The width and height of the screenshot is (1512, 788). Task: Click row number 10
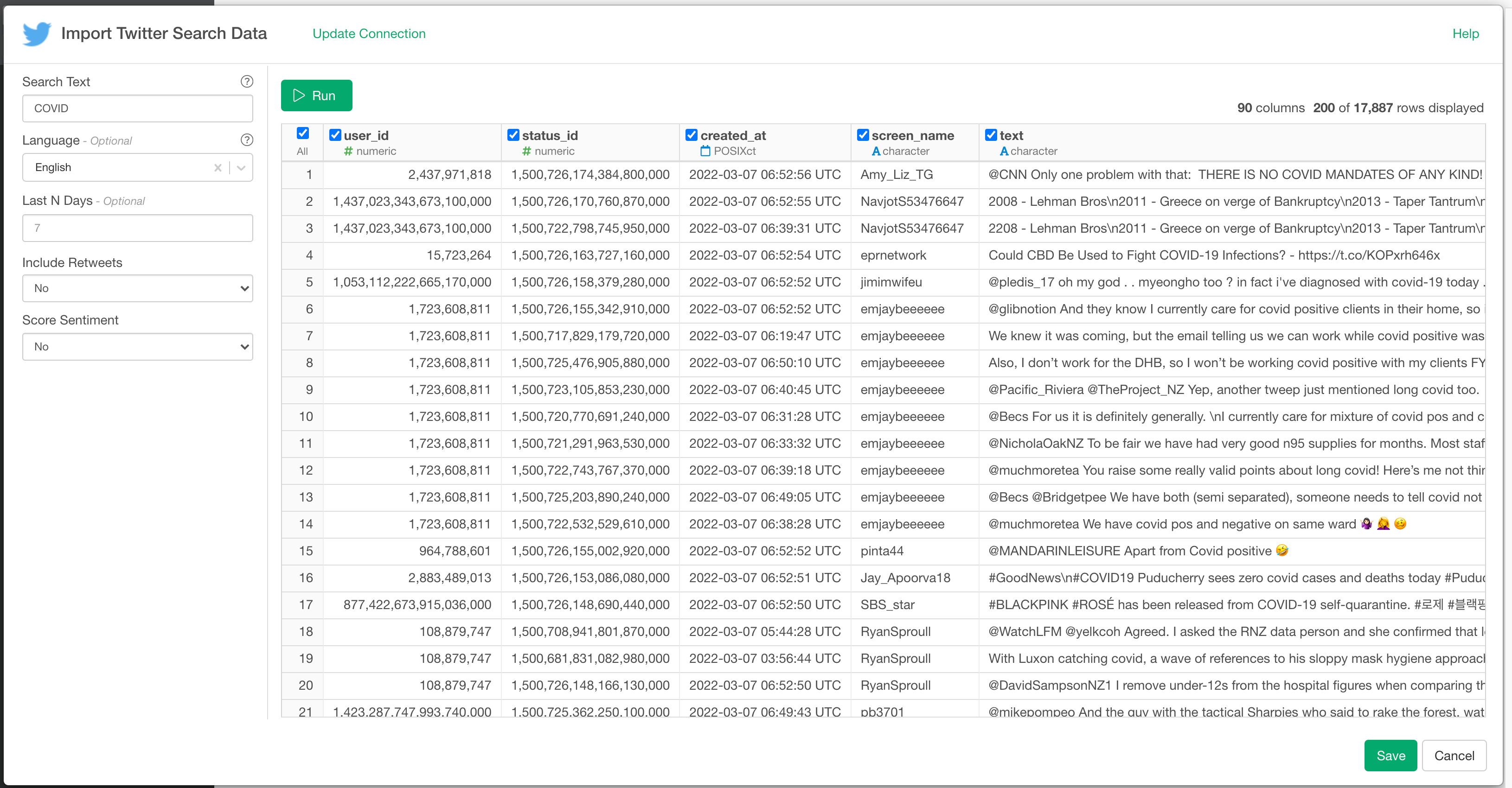[306, 417]
